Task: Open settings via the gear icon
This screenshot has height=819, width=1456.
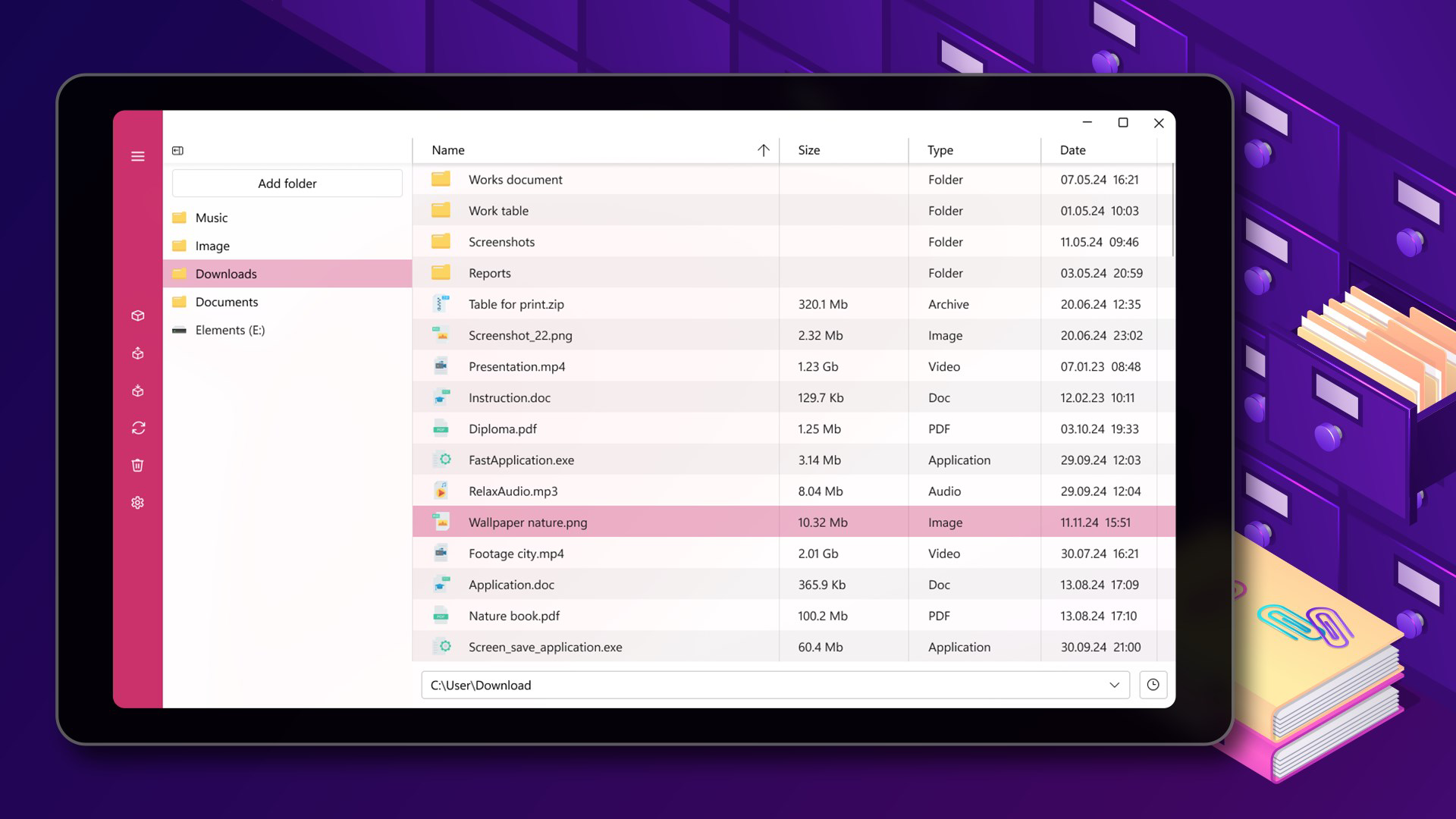Action: [x=137, y=502]
